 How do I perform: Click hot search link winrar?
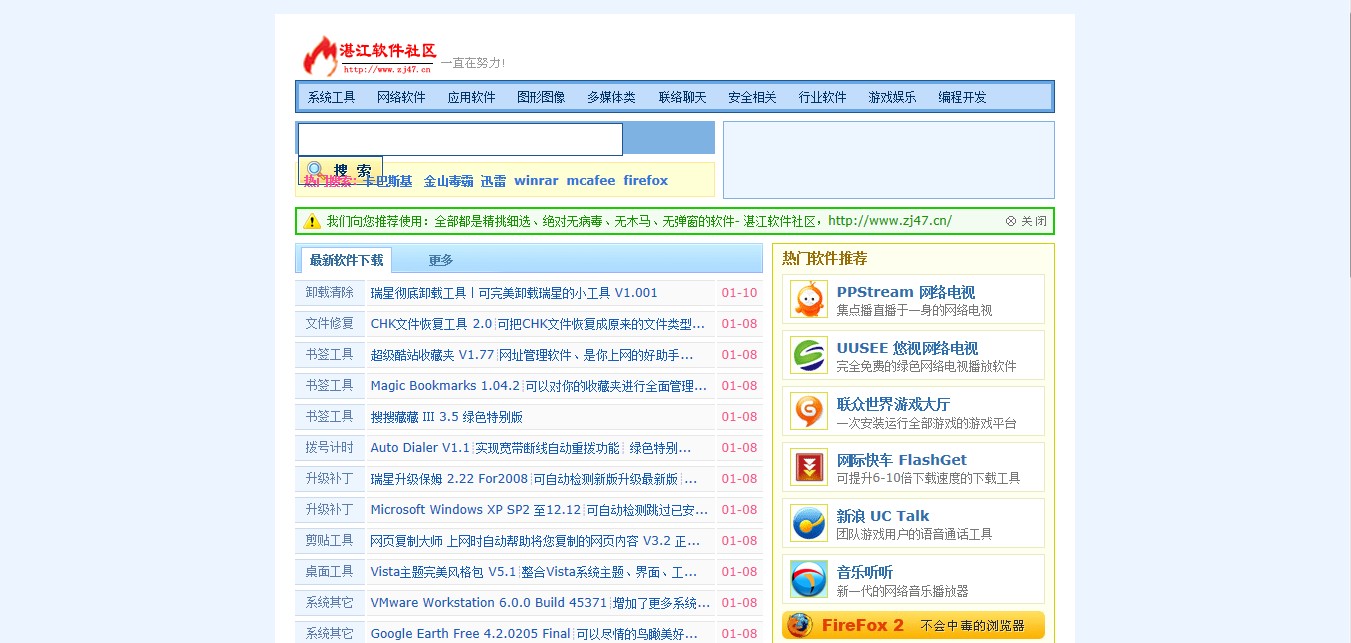pyautogui.click(x=536, y=181)
